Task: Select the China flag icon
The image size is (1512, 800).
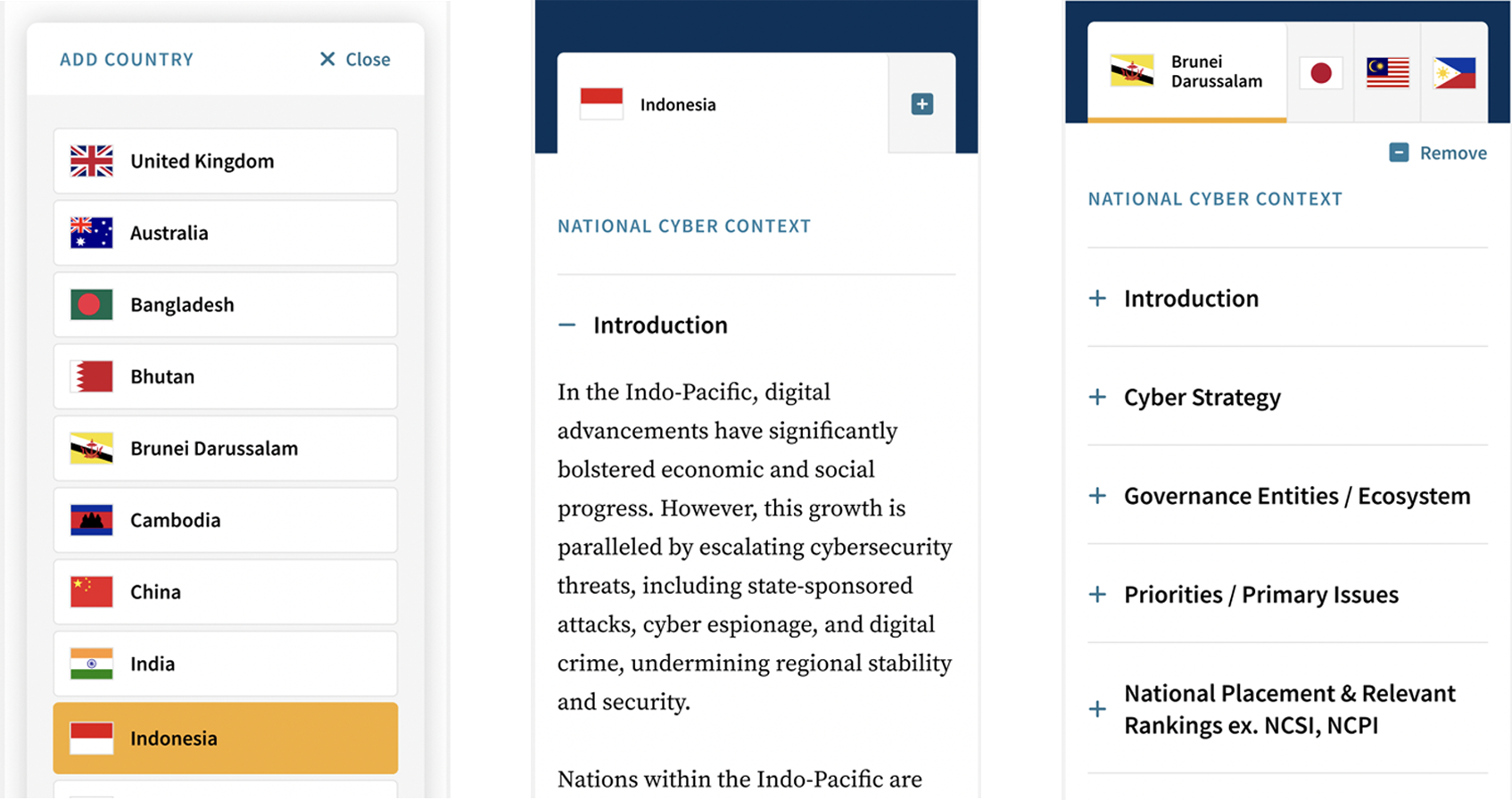Action: click(90, 591)
